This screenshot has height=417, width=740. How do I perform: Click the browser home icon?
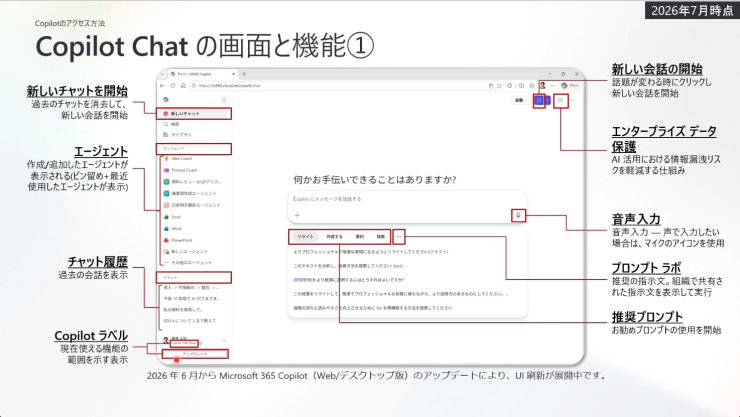click(183, 86)
